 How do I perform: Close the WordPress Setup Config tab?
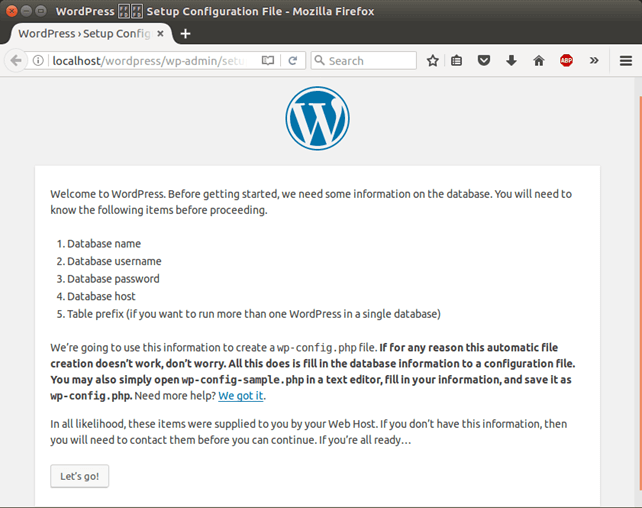pyautogui.click(x=160, y=34)
